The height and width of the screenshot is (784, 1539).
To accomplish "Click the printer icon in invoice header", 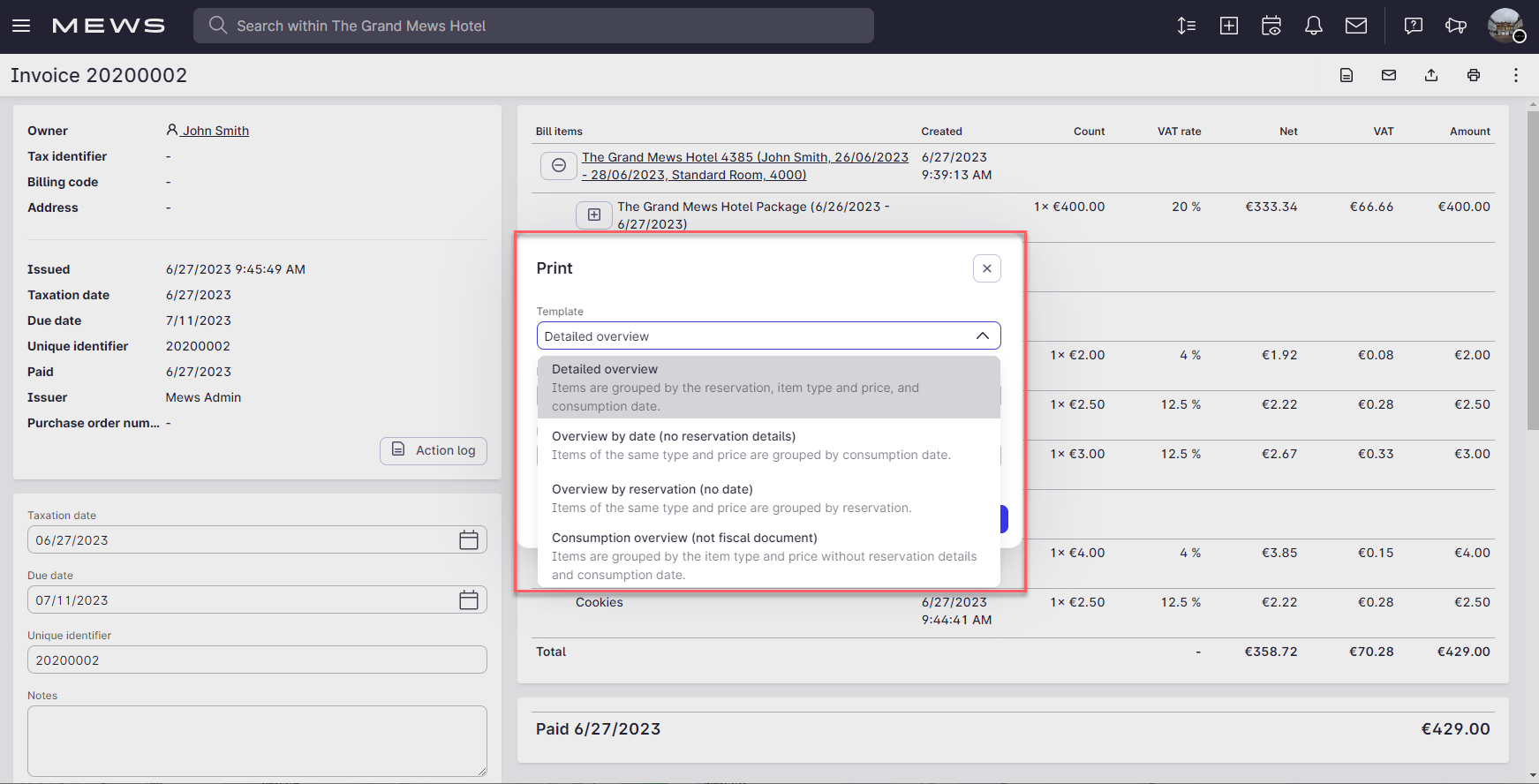I will tap(1474, 75).
